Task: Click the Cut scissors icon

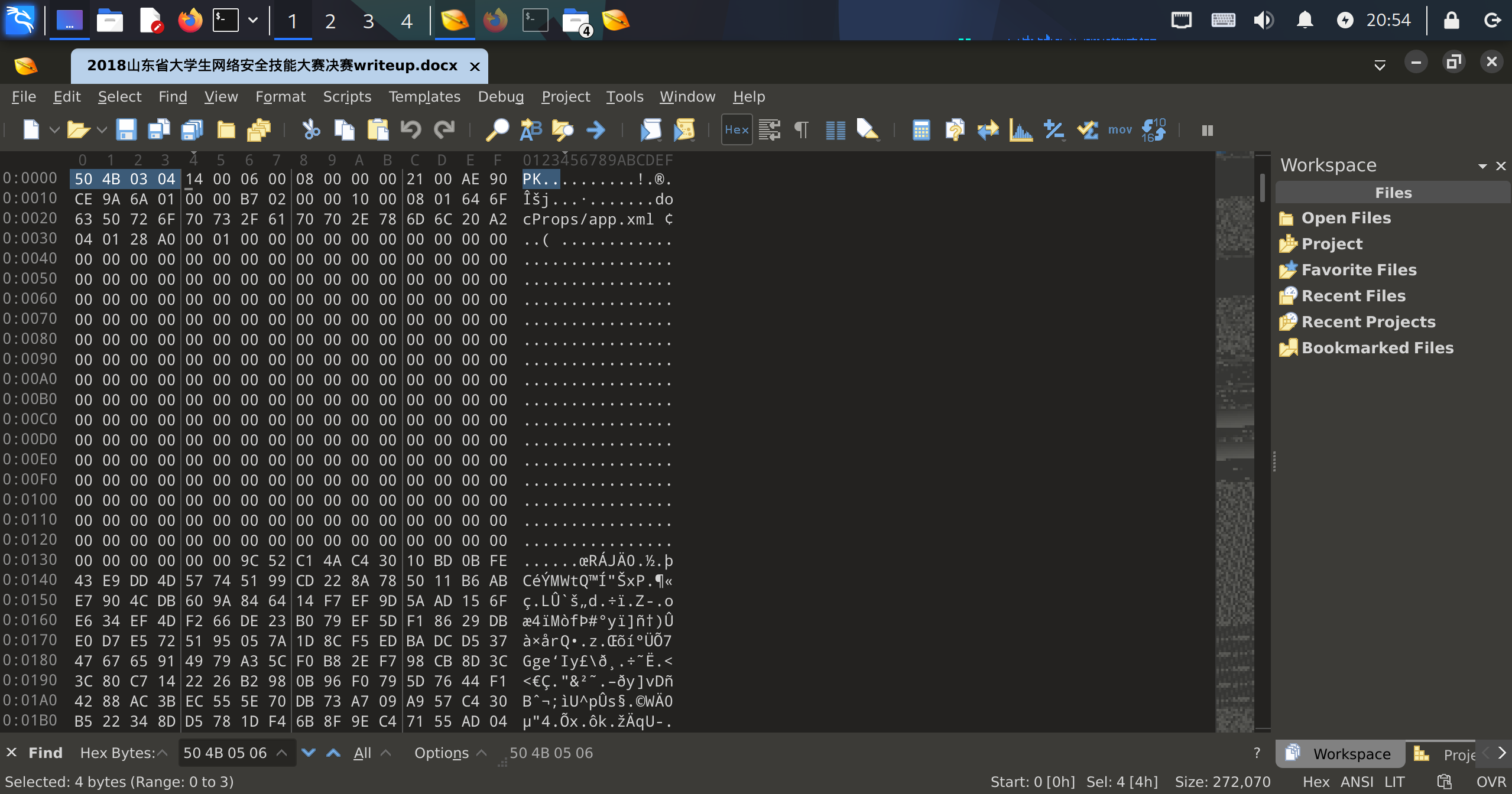Action: [x=311, y=130]
